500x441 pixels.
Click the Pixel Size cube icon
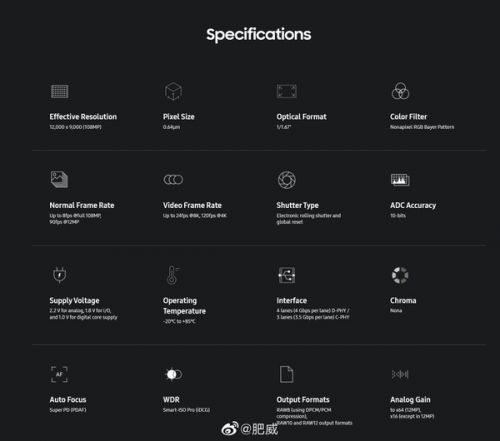[x=173, y=91]
